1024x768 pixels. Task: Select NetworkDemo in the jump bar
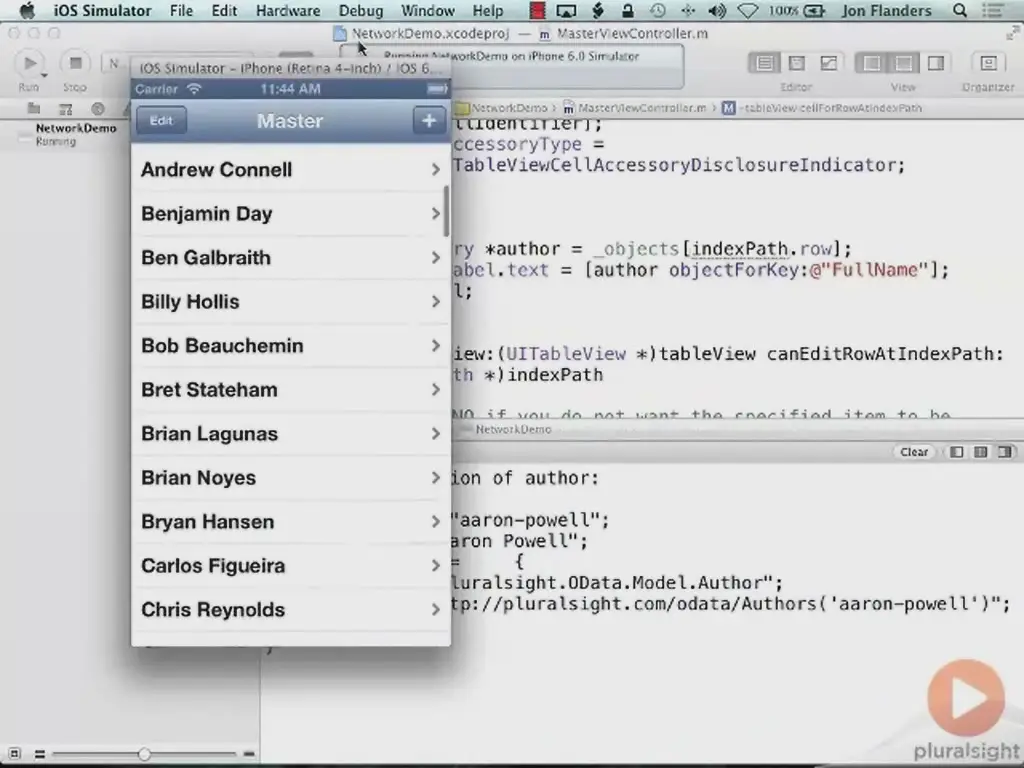click(502, 108)
